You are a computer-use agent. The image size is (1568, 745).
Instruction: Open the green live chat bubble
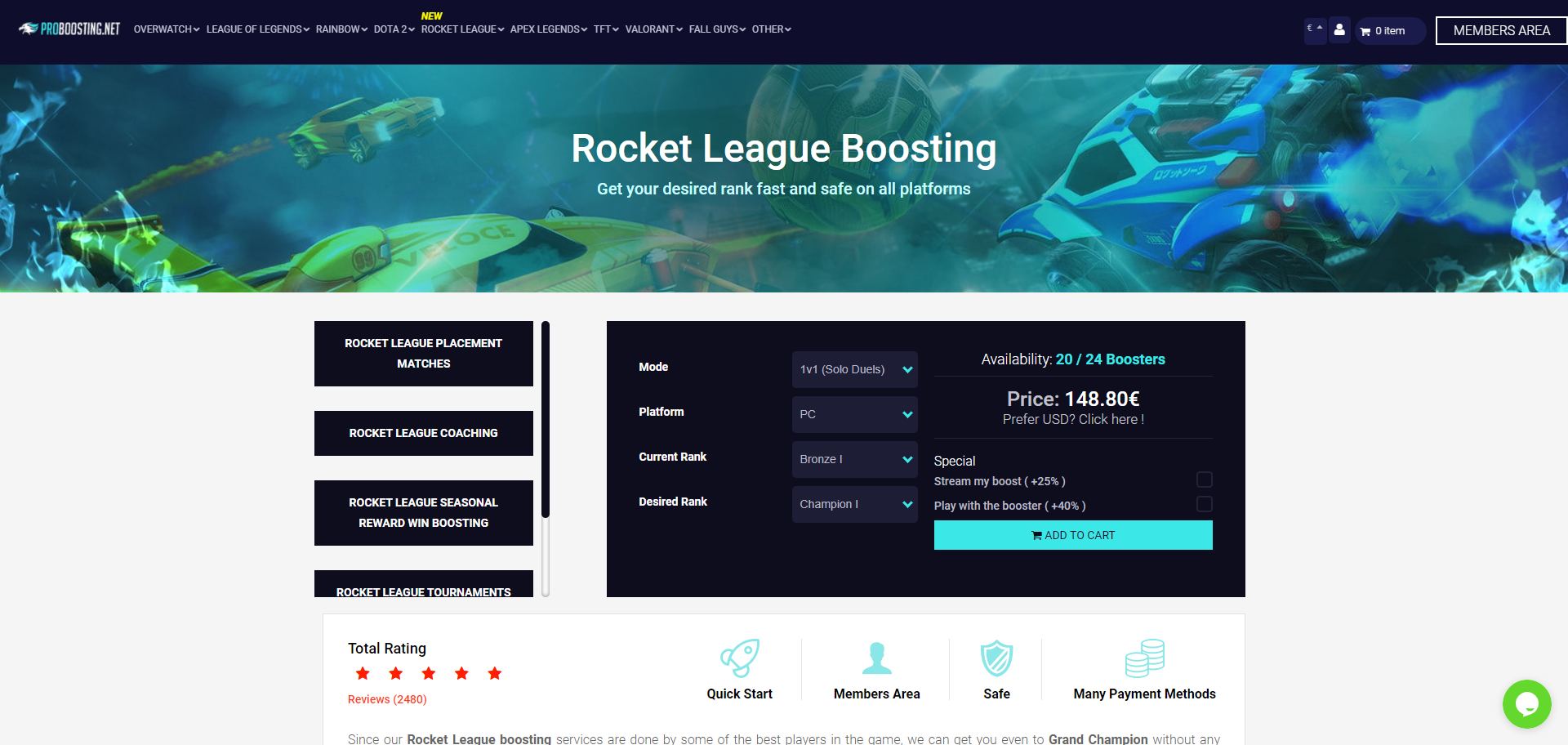point(1526,703)
